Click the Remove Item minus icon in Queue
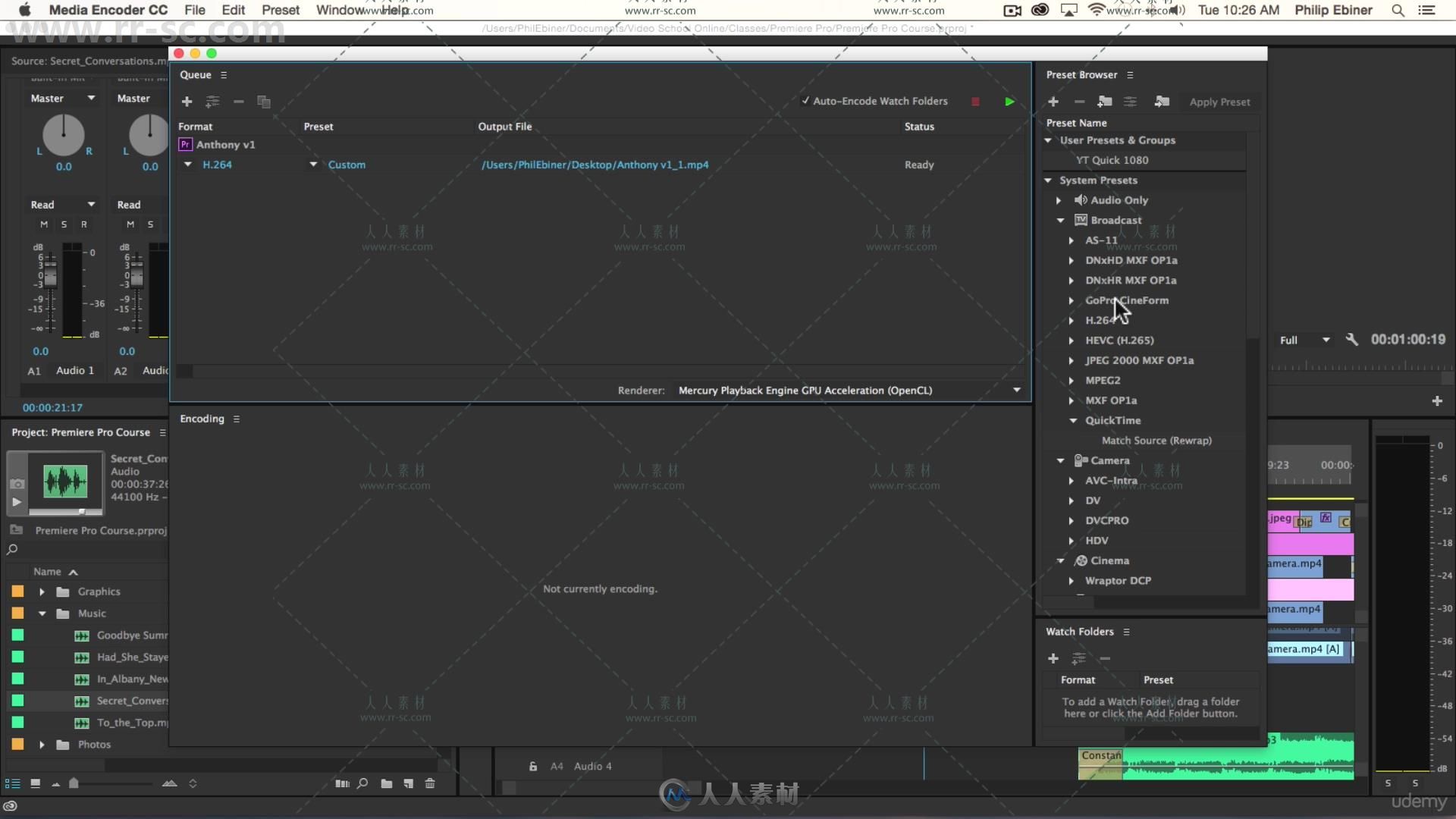 pos(238,101)
